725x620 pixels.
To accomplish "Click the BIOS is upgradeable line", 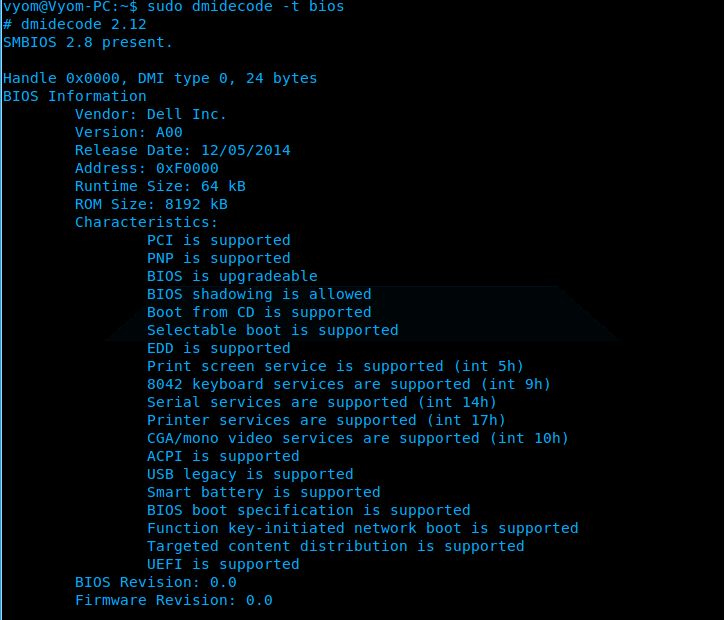I will pos(232,277).
